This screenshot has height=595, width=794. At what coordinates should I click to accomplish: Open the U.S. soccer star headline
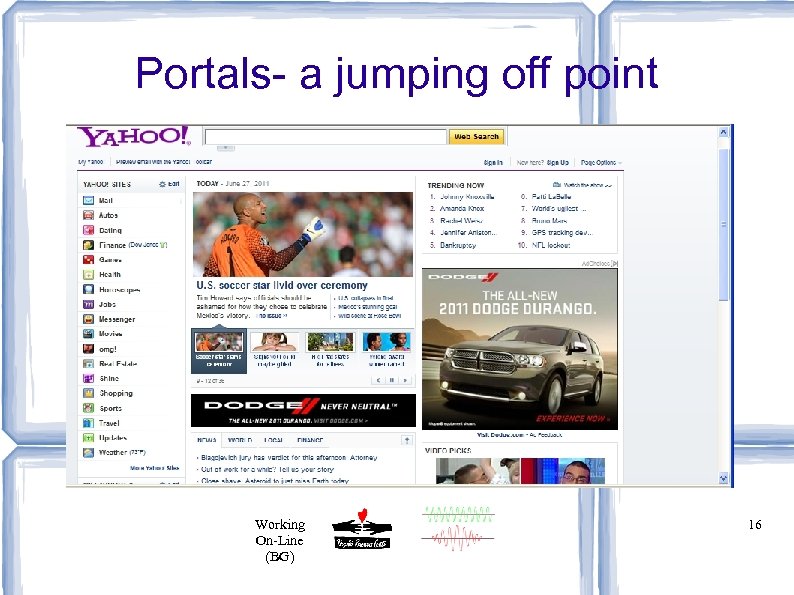(x=282, y=285)
